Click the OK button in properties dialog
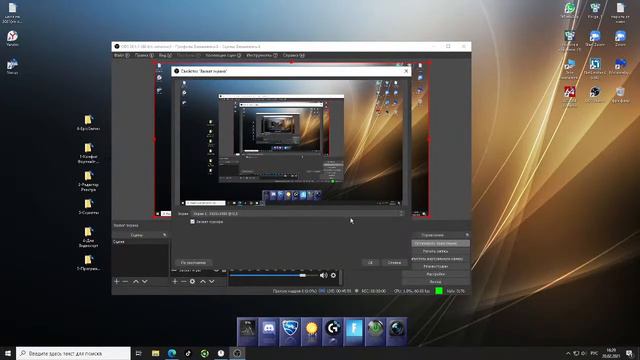640x360 pixels. pyautogui.click(x=370, y=262)
